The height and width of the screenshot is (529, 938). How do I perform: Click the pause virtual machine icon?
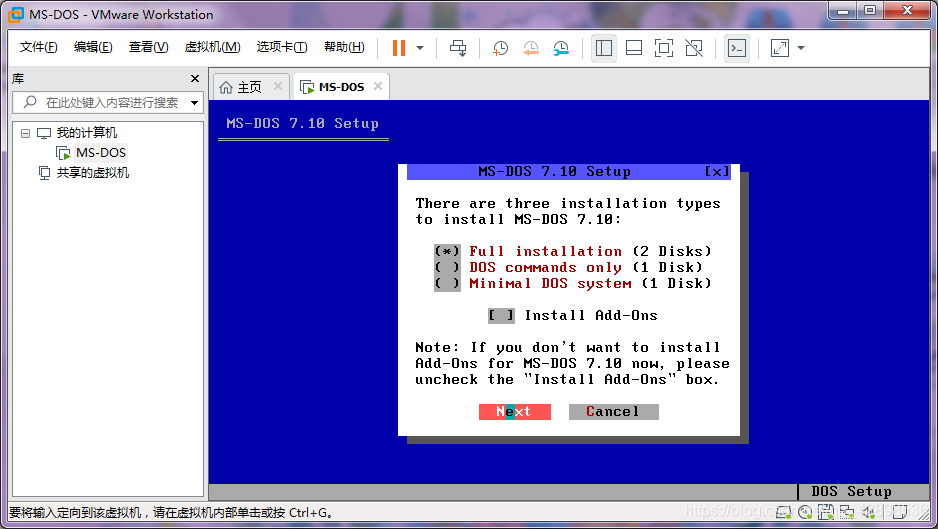(398, 48)
